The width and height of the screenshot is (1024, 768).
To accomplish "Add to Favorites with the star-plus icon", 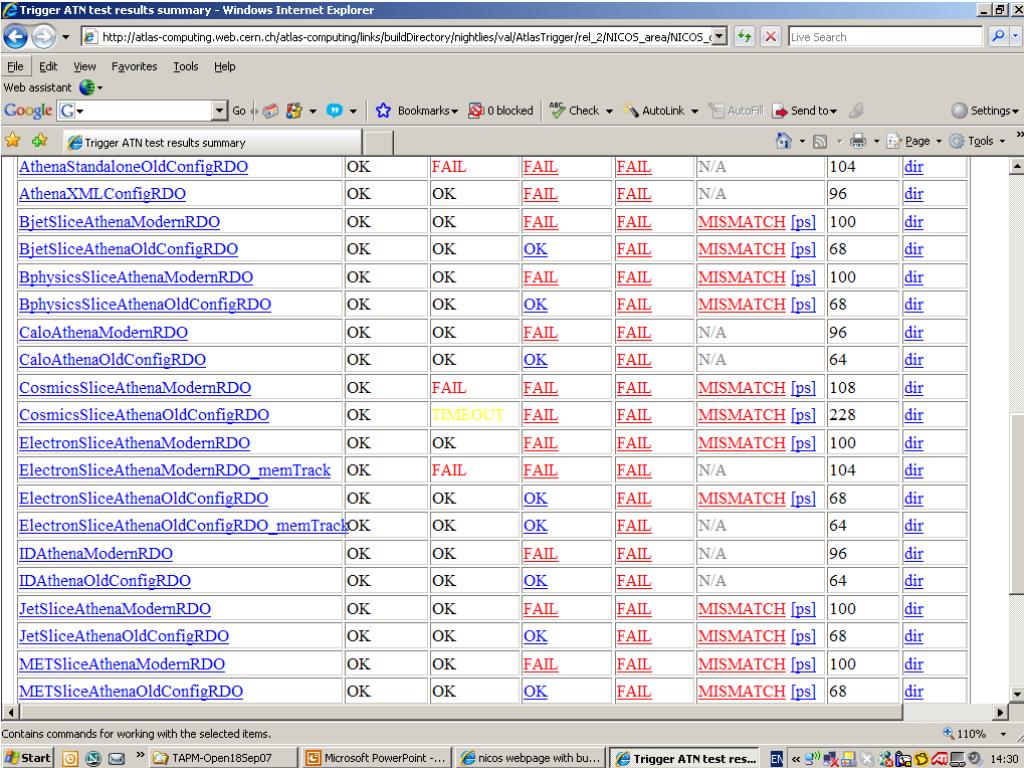I will 40,140.
